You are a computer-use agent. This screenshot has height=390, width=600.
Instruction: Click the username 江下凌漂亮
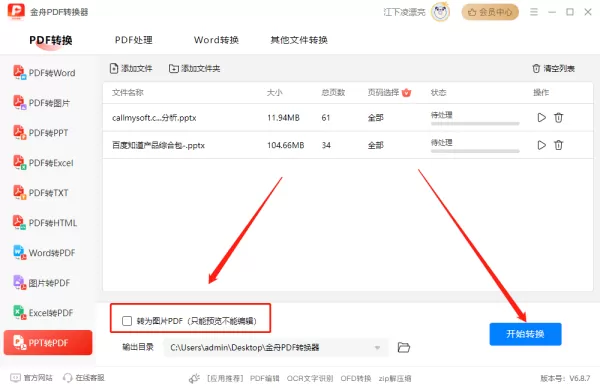tap(404, 12)
